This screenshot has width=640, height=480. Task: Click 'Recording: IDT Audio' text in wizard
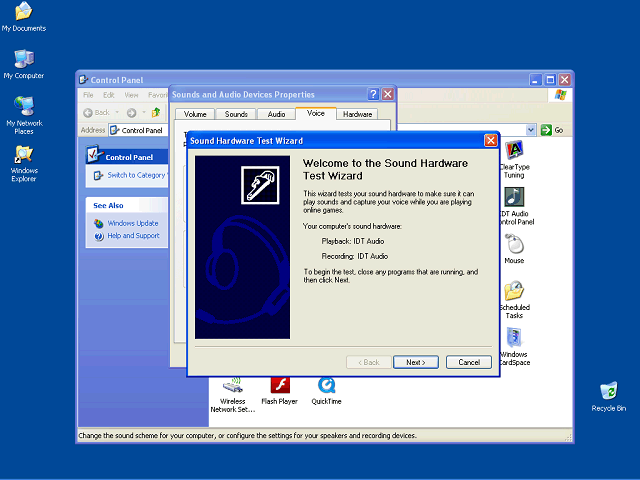pyautogui.click(x=355, y=256)
